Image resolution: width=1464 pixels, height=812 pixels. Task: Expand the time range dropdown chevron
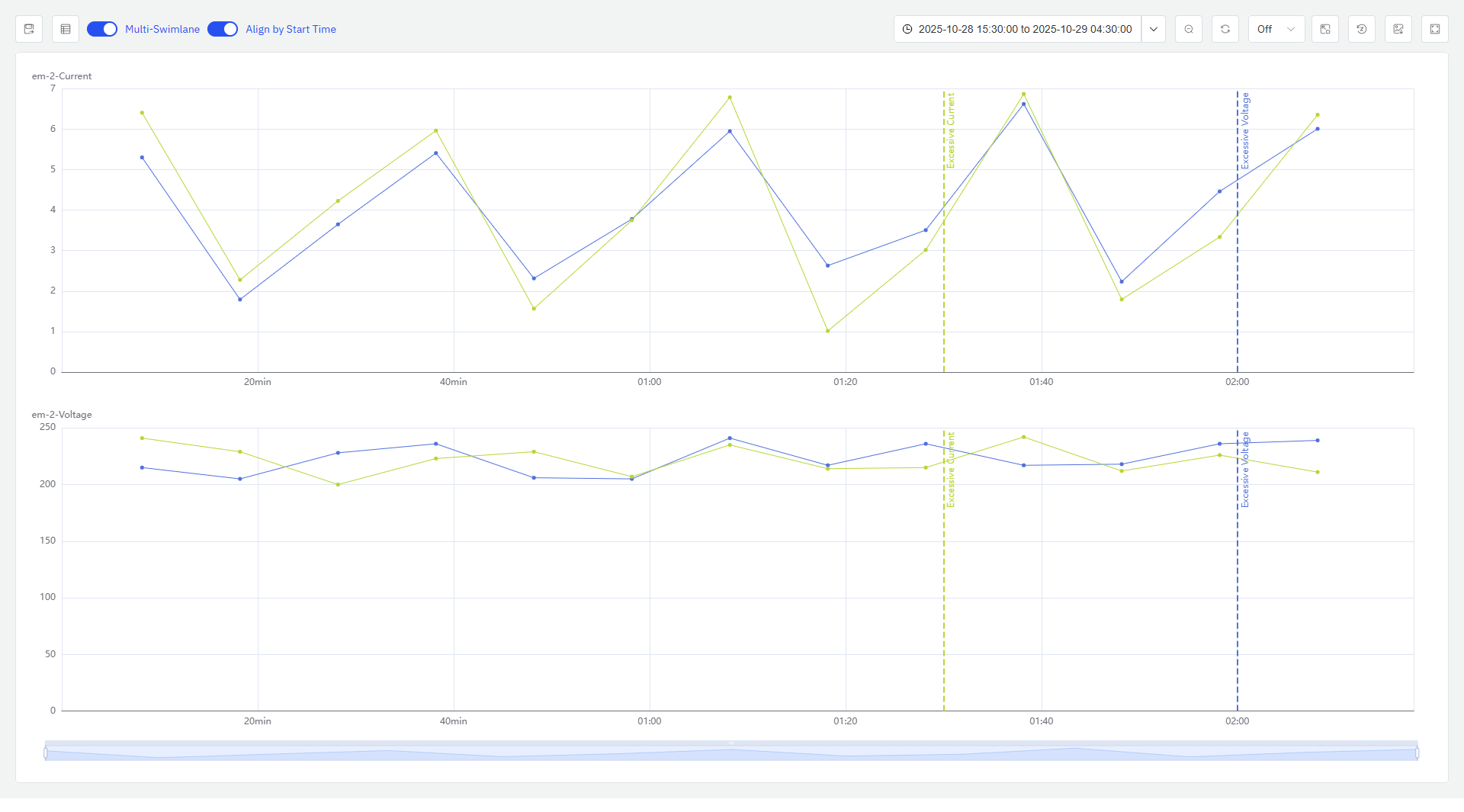pyautogui.click(x=1154, y=29)
